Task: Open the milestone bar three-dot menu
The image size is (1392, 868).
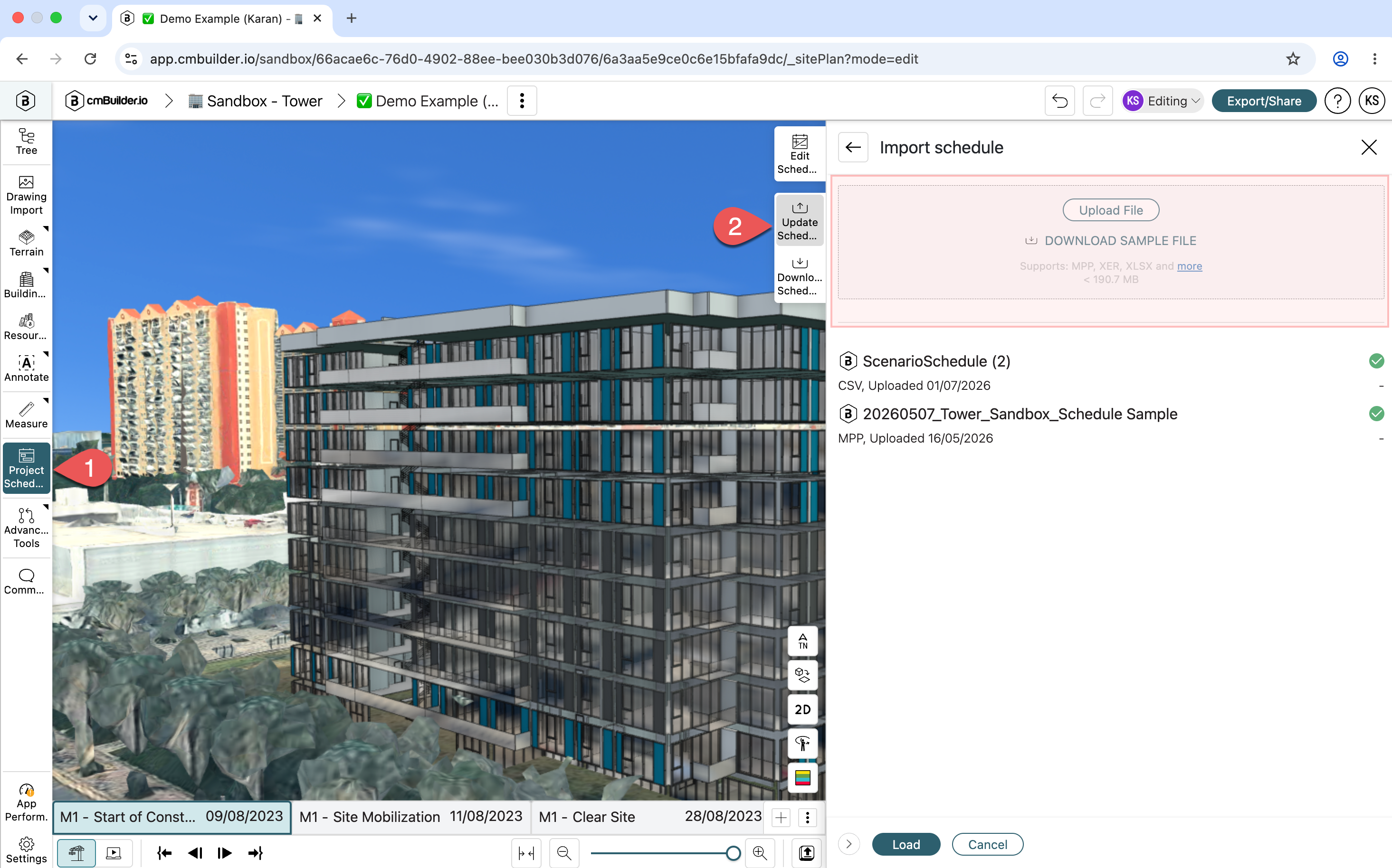Action: pos(807,818)
